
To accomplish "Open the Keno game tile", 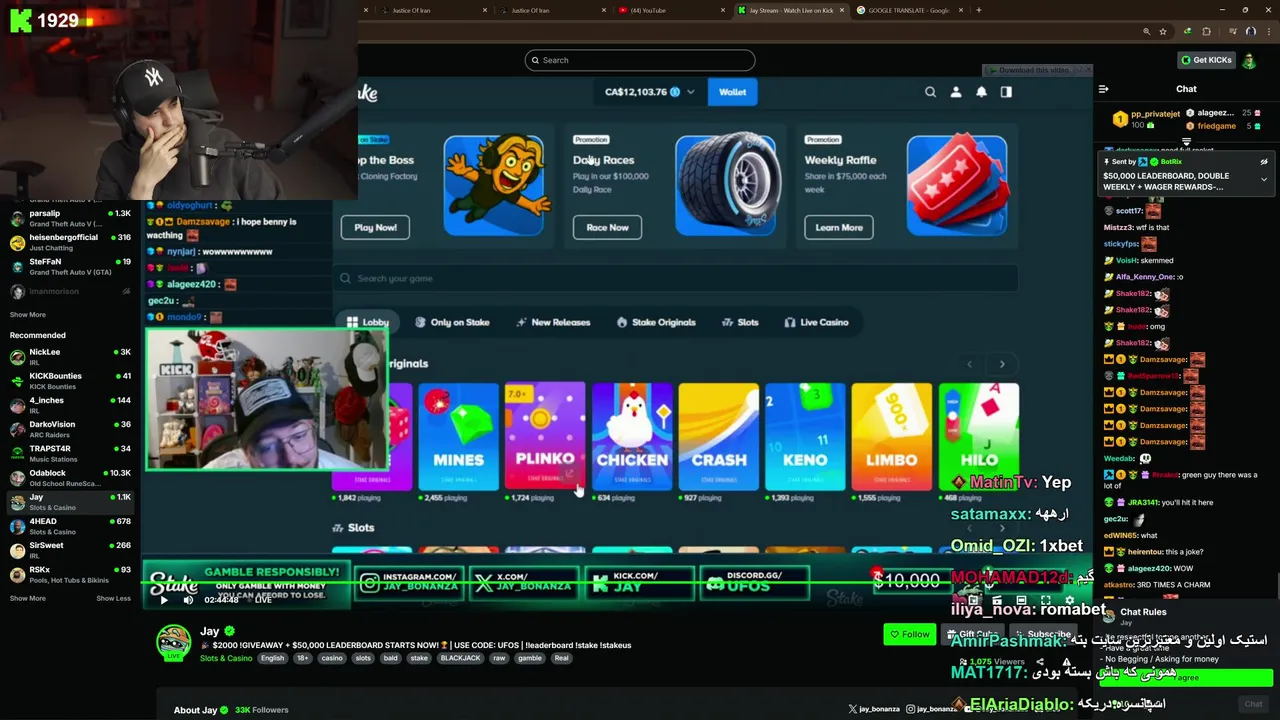I will click(x=805, y=436).
